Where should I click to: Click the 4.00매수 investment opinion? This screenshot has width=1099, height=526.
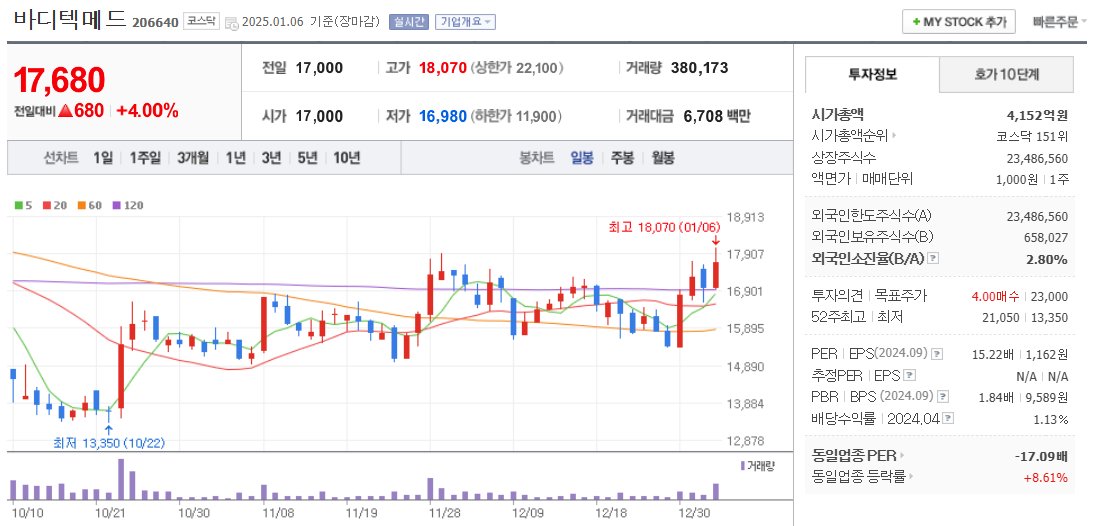pos(995,297)
